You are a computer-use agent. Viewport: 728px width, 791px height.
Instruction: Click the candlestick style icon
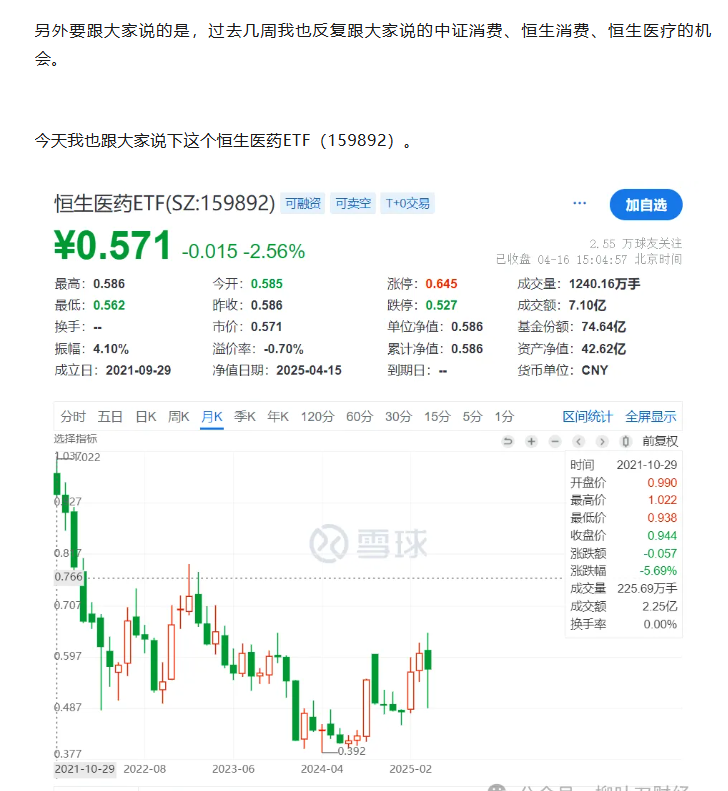click(x=626, y=442)
